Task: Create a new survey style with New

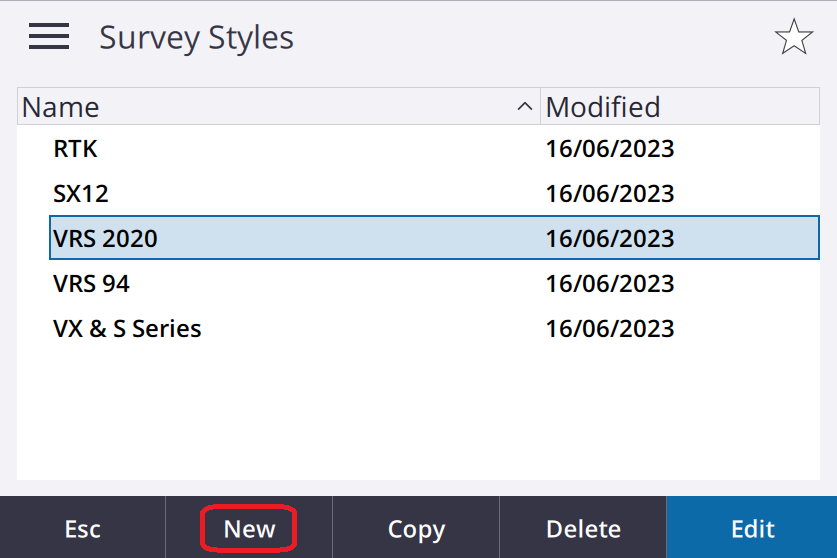Action: 249,529
